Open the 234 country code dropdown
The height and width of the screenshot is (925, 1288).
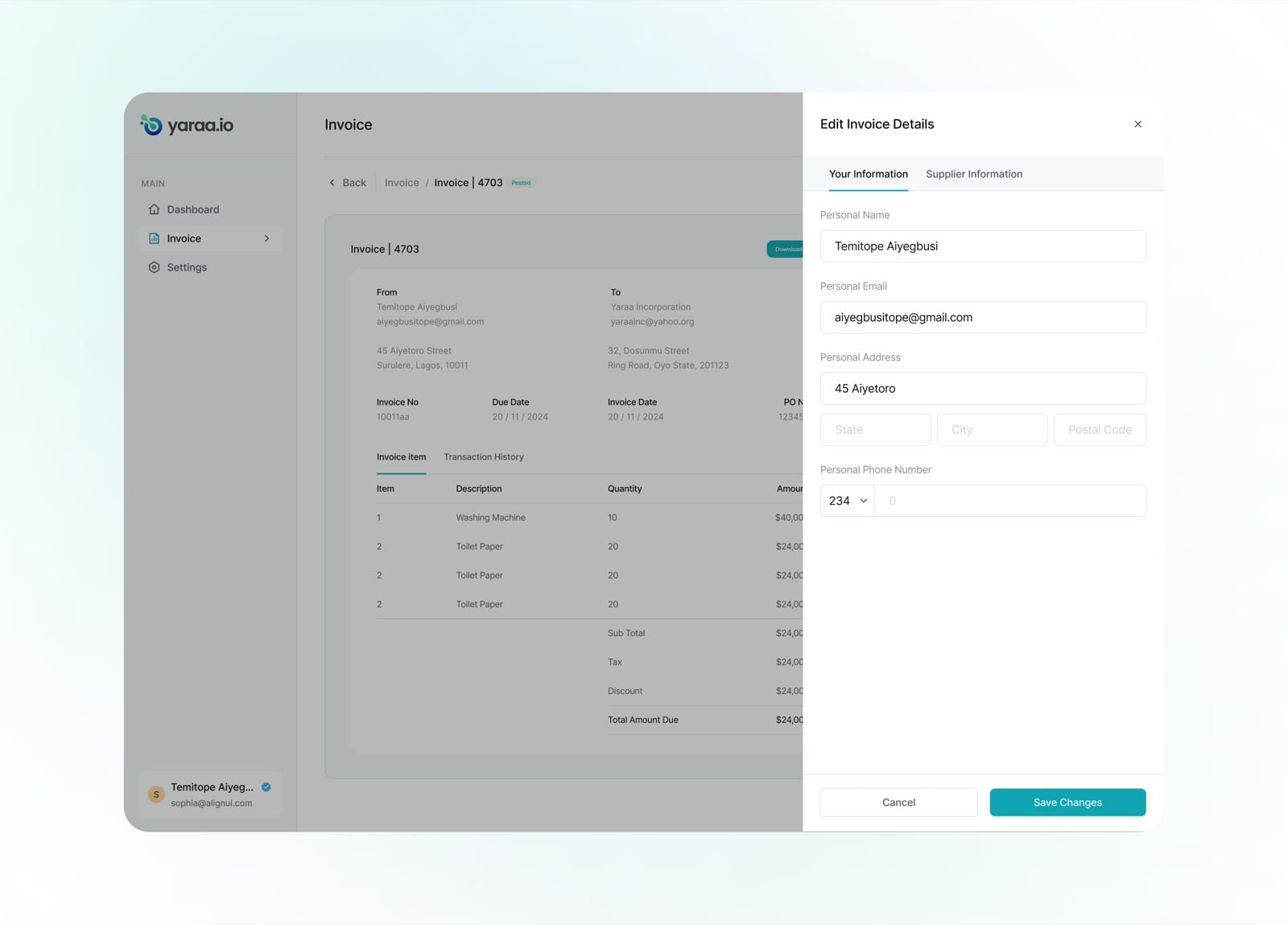847,501
